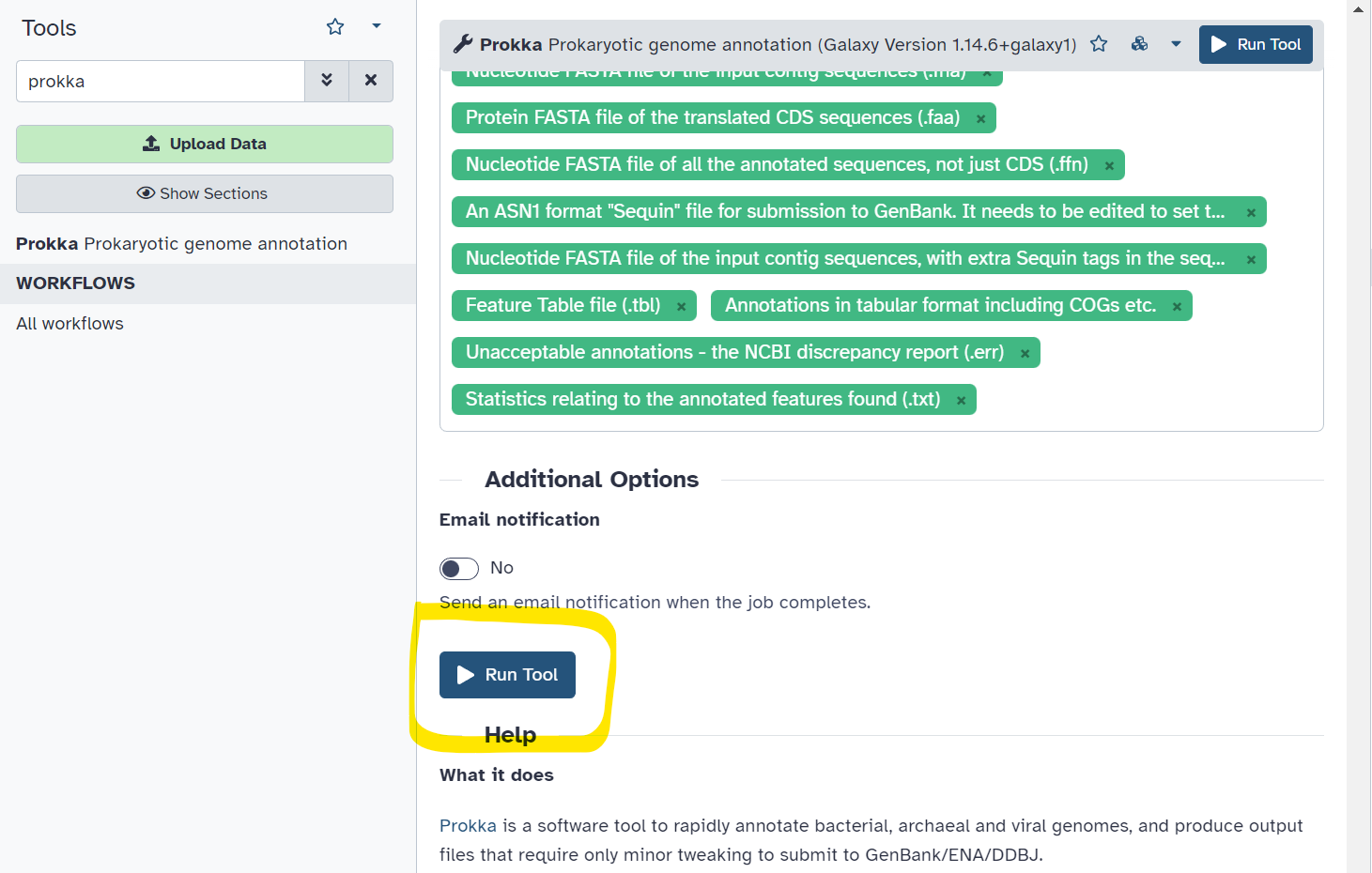Remove FASTA with extra Sequin tags option

(x=1251, y=259)
